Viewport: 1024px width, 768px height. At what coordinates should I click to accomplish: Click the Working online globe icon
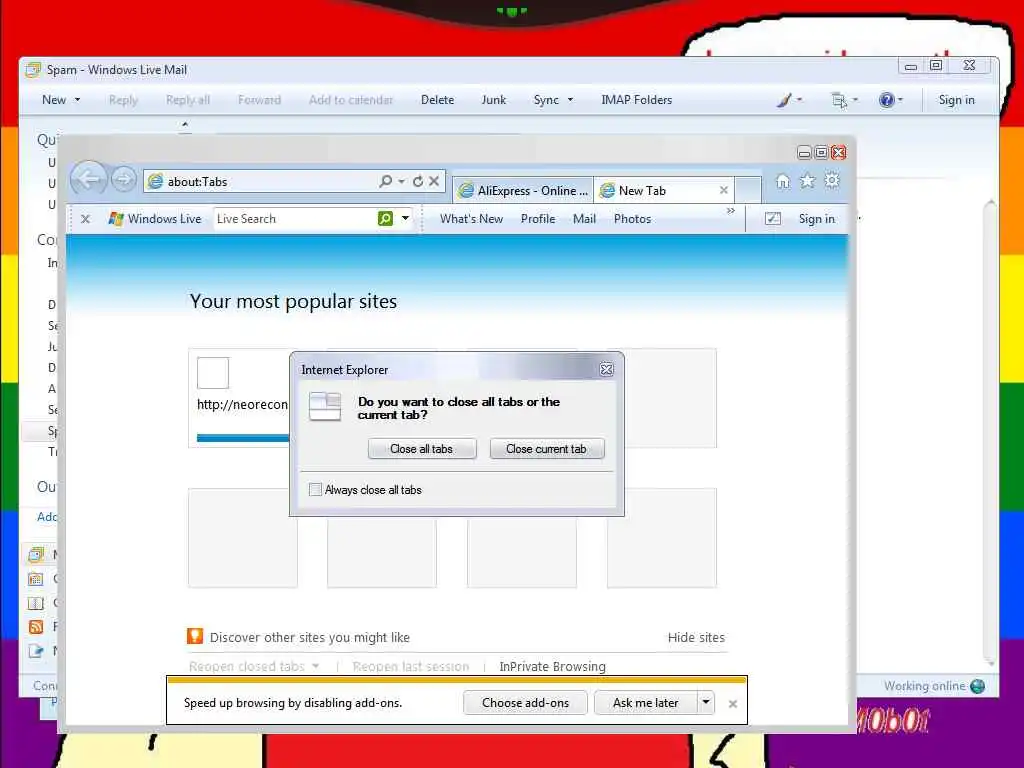[x=978, y=686]
